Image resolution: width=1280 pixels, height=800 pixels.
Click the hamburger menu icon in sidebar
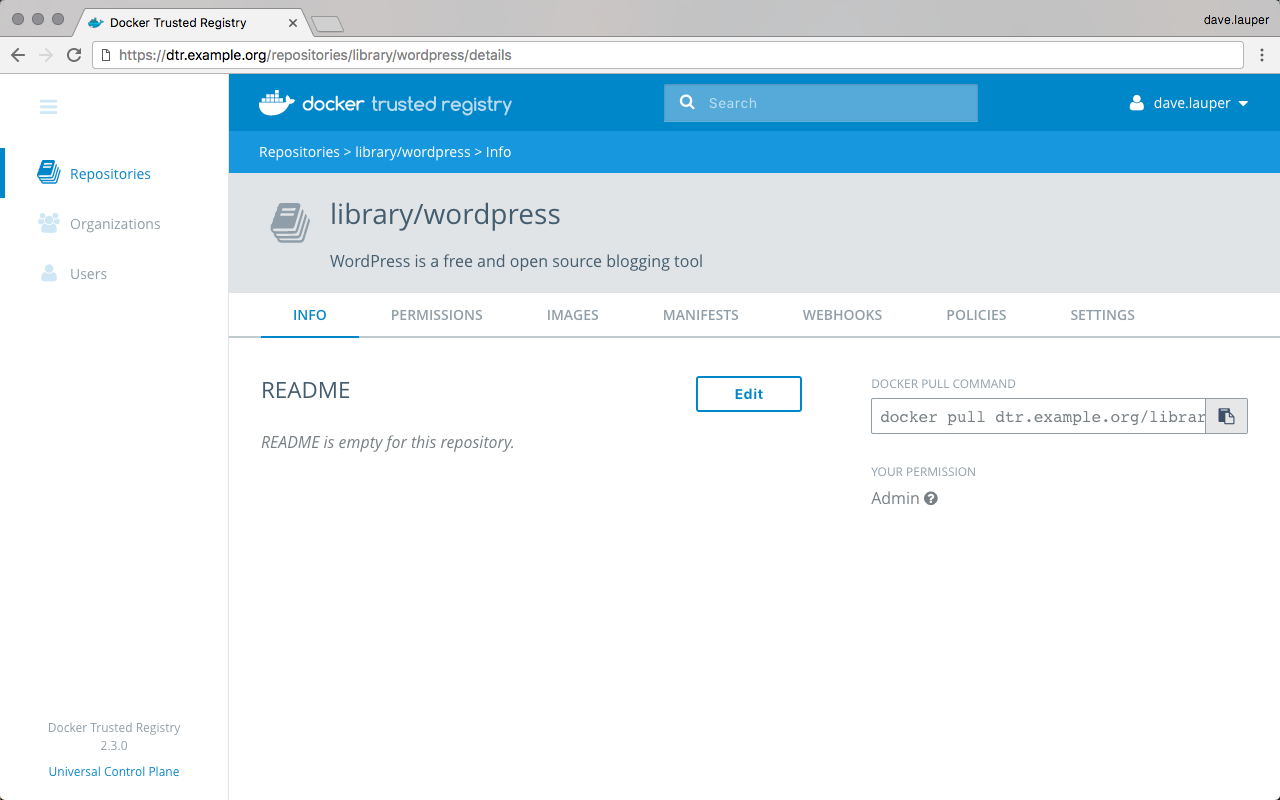[48, 107]
